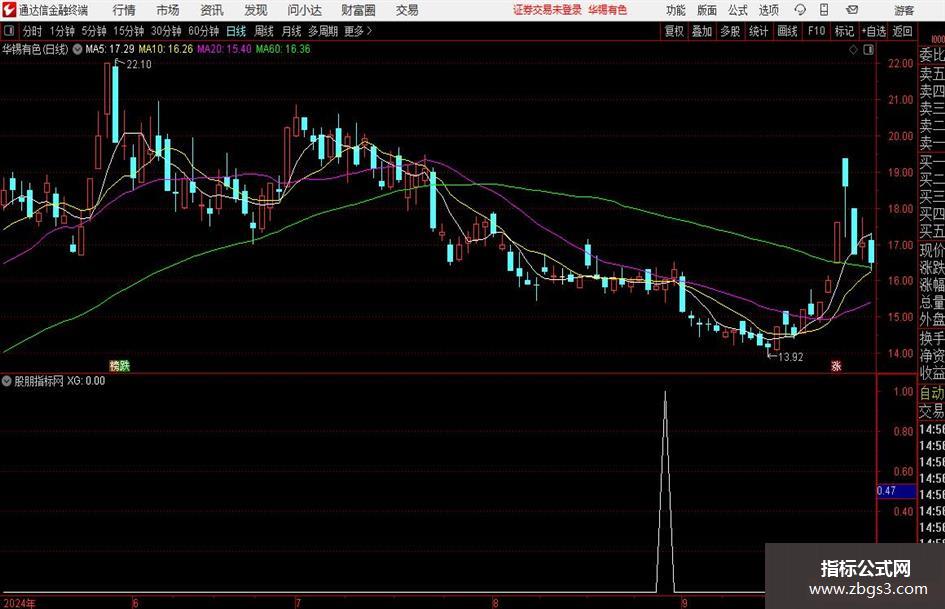Select the 日线 daily chart tab
This screenshot has height=609, width=945.
click(x=236, y=31)
